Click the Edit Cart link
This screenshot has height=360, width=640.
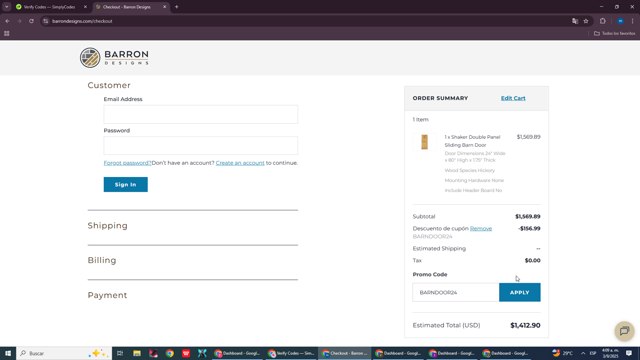513,98
